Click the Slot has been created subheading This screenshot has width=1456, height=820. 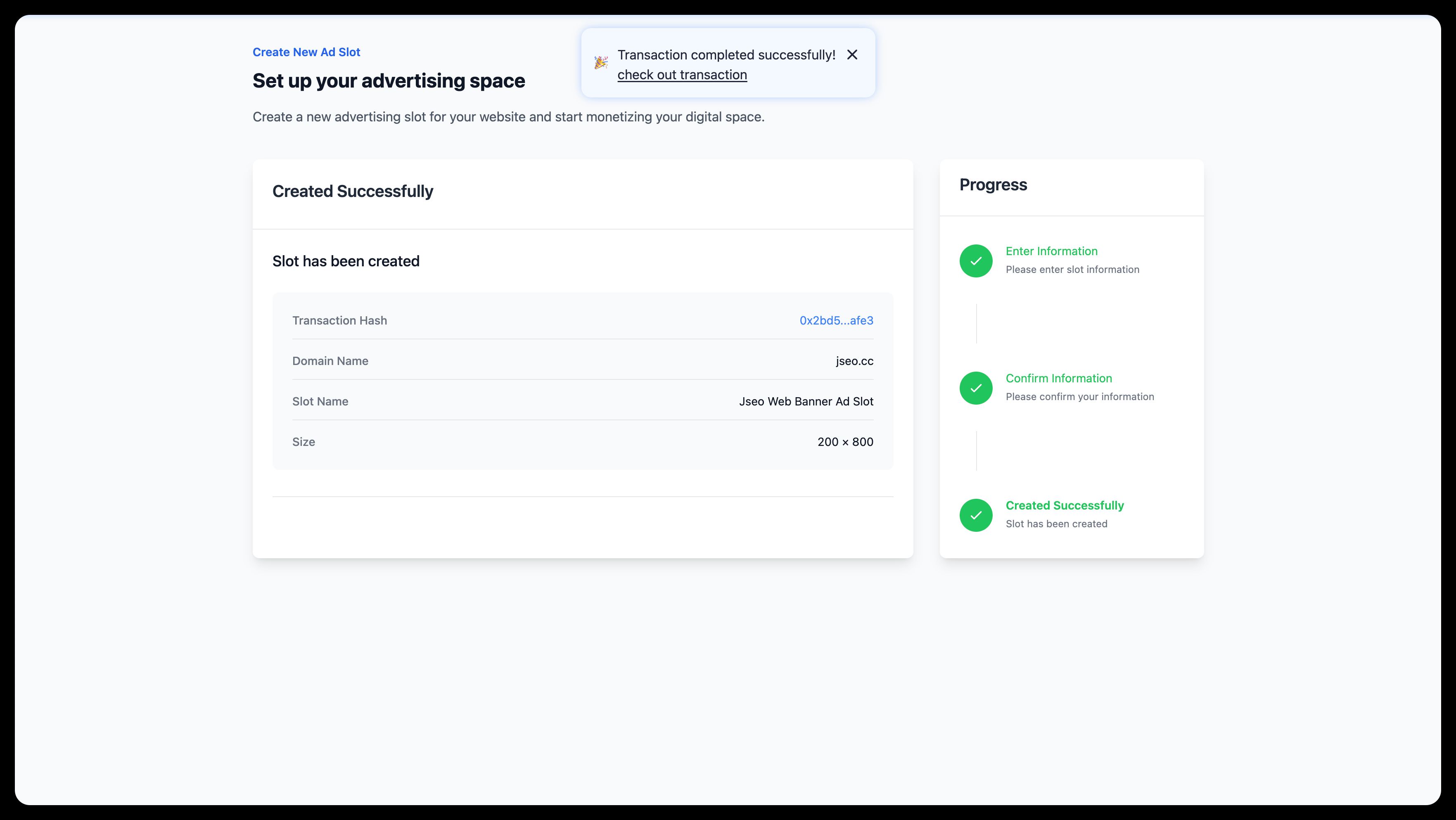point(346,261)
